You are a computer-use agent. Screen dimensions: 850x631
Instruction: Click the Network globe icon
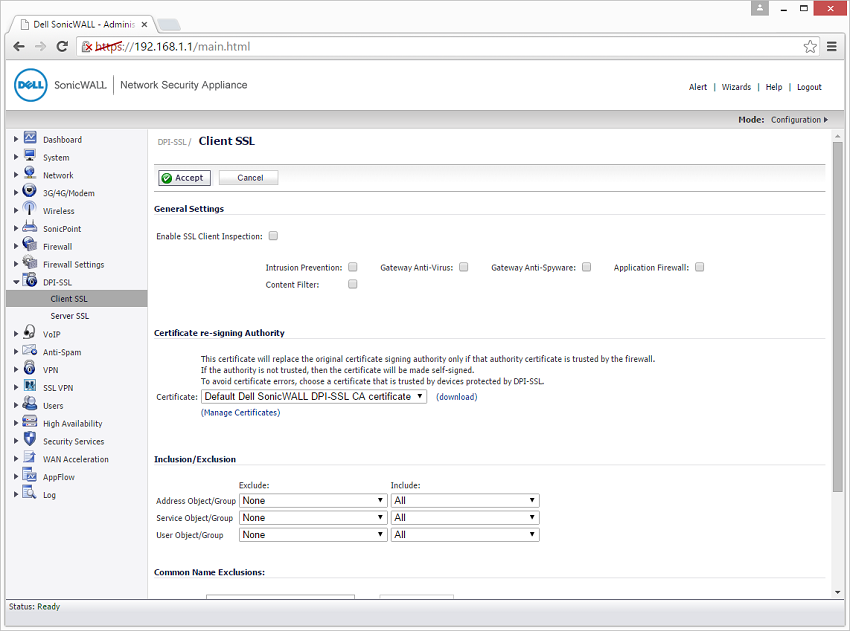coord(30,173)
